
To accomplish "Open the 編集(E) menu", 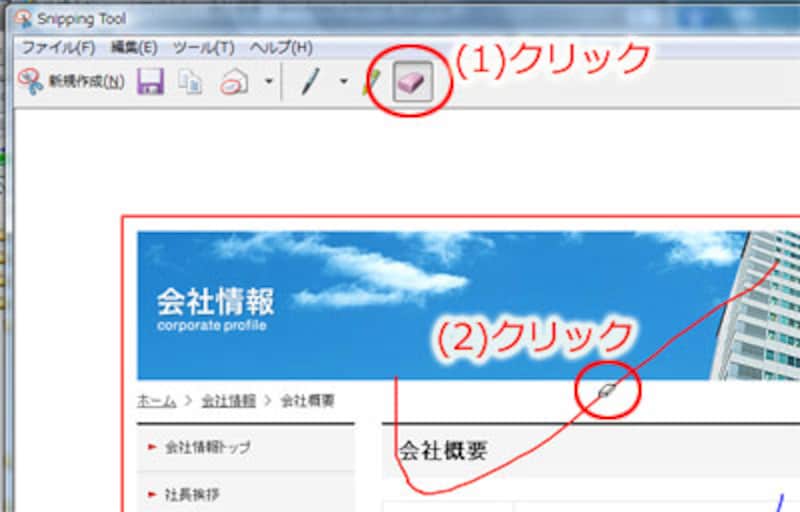I will click(x=134, y=48).
